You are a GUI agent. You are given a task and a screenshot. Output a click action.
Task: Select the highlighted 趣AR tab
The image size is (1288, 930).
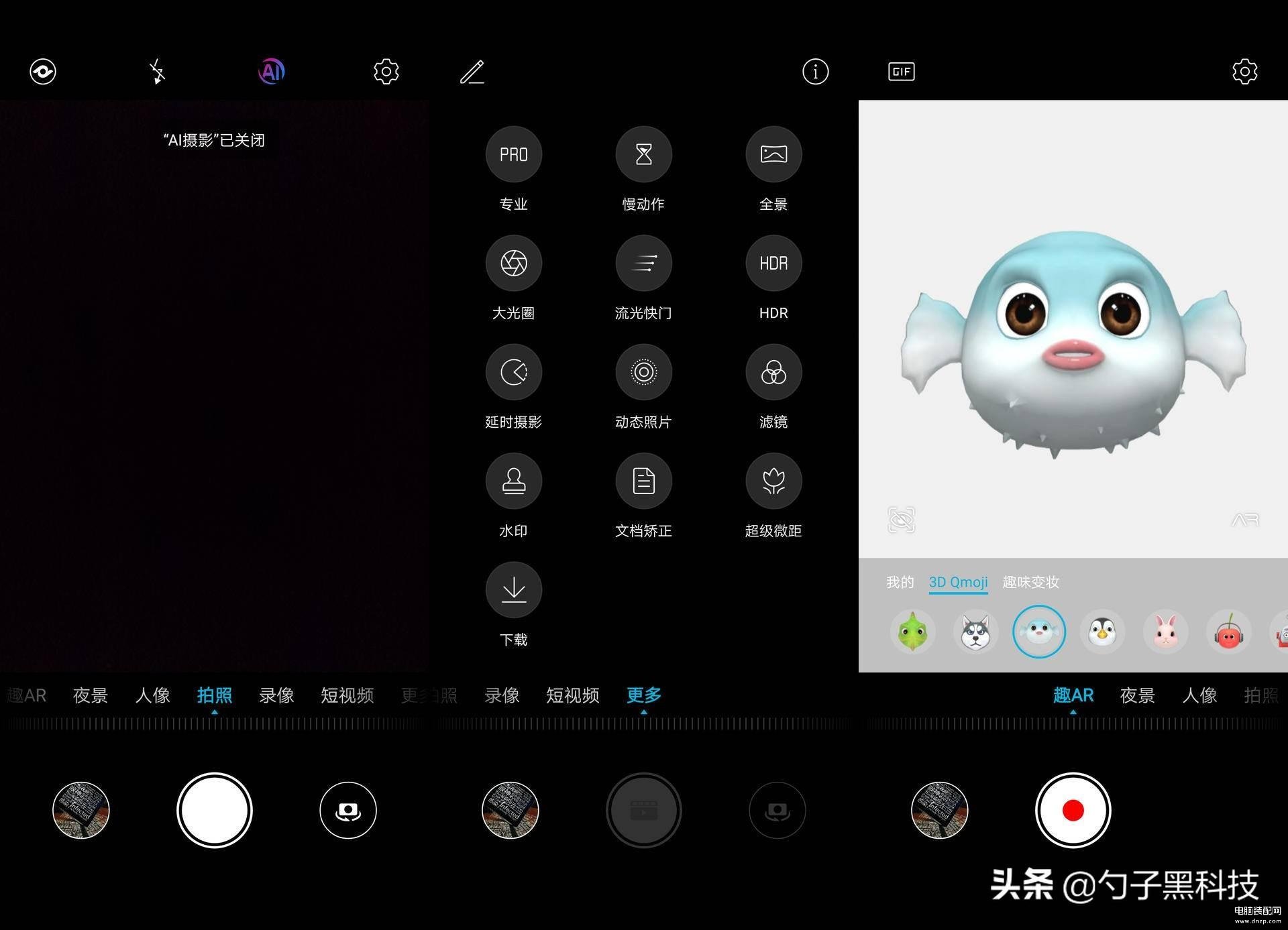tap(1073, 695)
